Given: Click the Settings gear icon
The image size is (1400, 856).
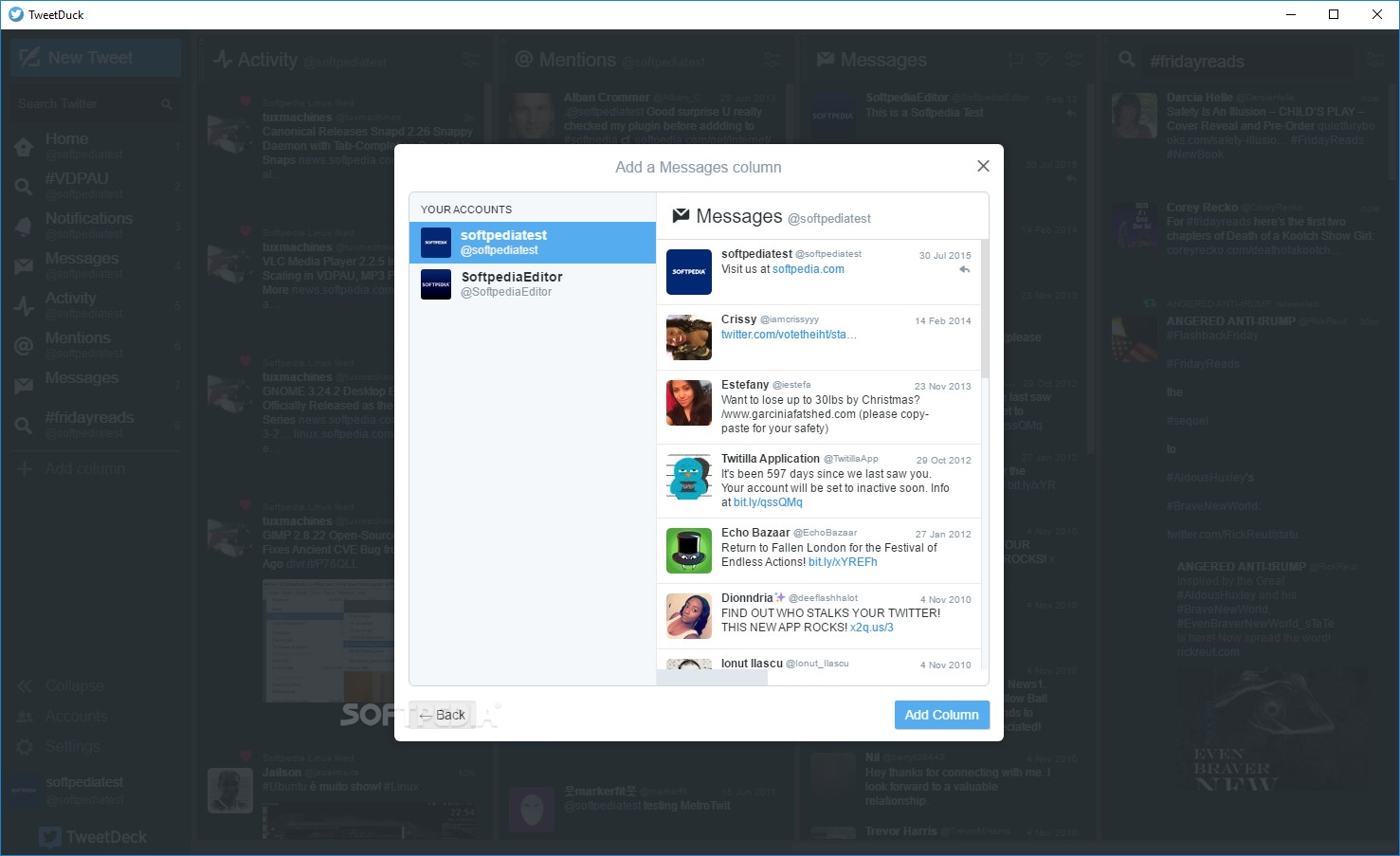Looking at the screenshot, I should tap(25, 746).
